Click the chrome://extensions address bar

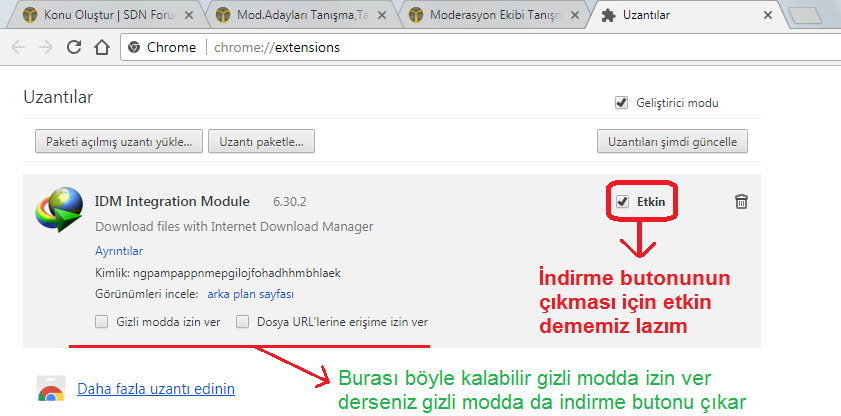[x=483, y=48]
